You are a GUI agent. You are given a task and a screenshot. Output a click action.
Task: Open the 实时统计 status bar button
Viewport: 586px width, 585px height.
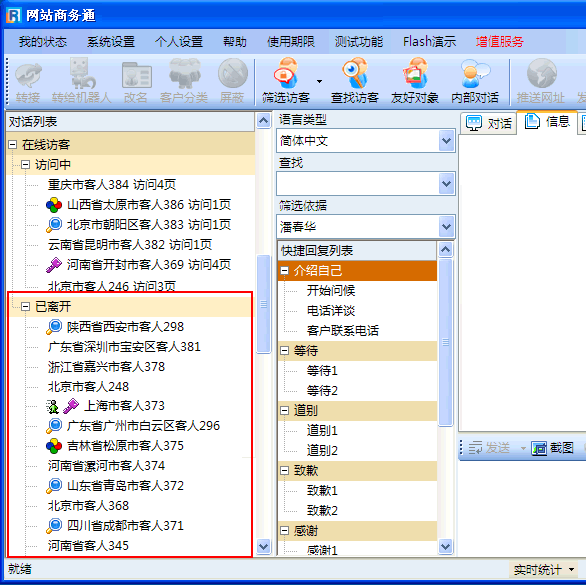pos(544,570)
